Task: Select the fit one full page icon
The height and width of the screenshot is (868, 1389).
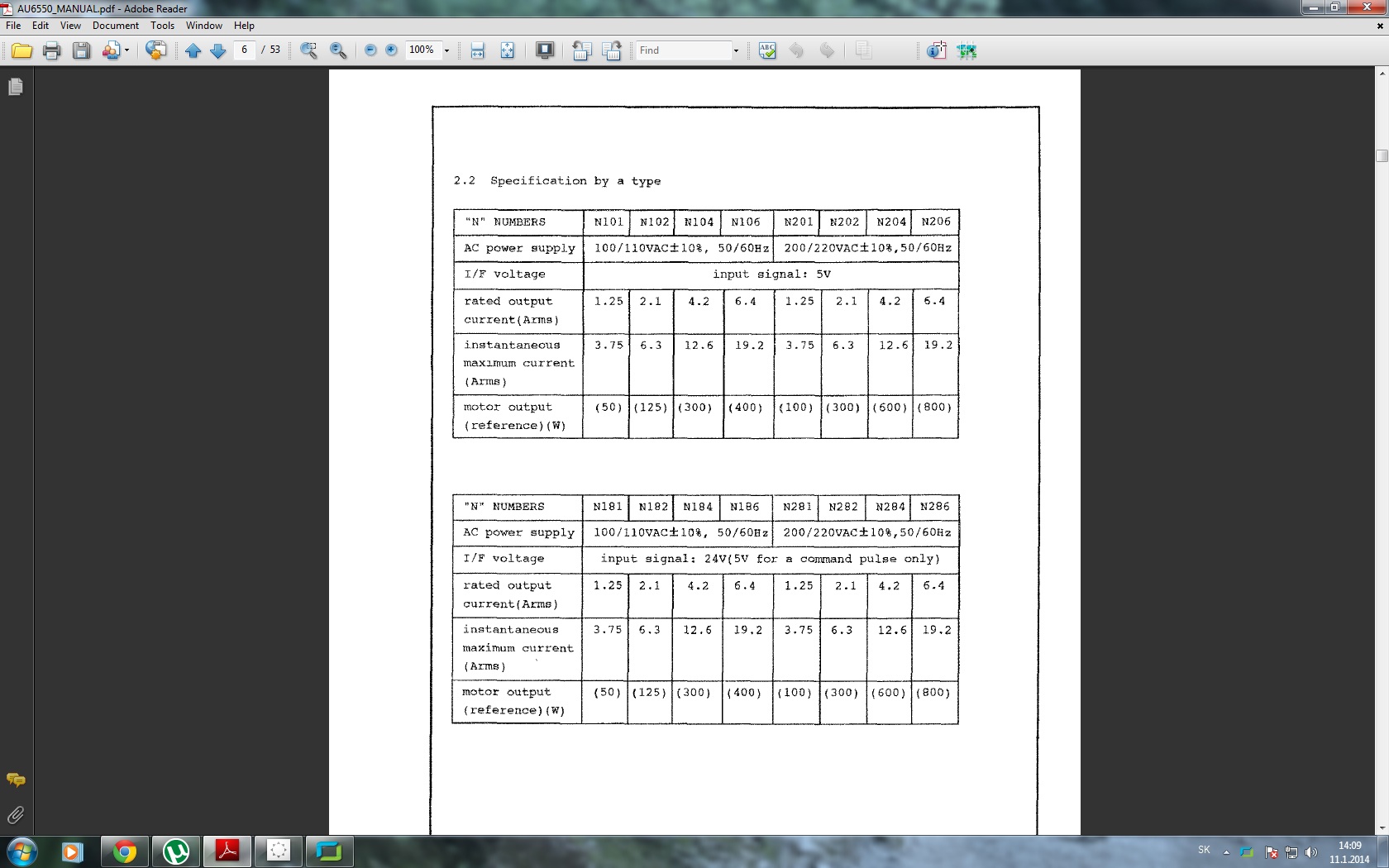Action: (x=507, y=51)
